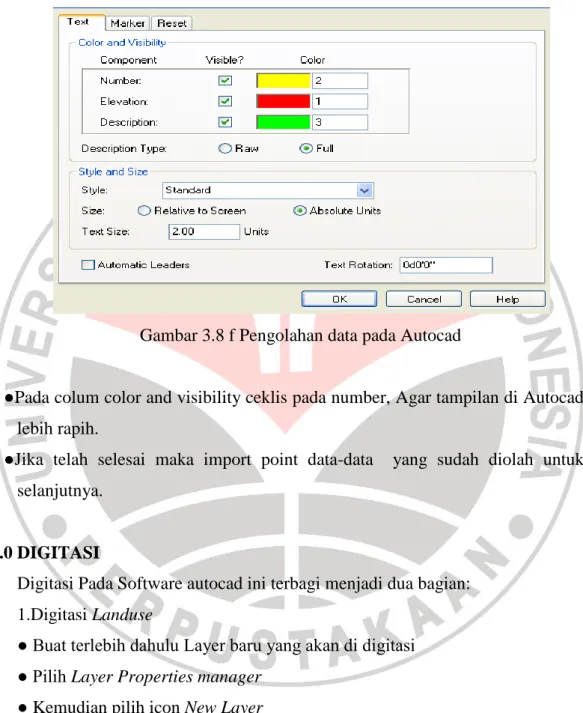Viewport: 583px width, 713px height.
Task: Click the 'Style and Size' group label
Action: point(113,172)
